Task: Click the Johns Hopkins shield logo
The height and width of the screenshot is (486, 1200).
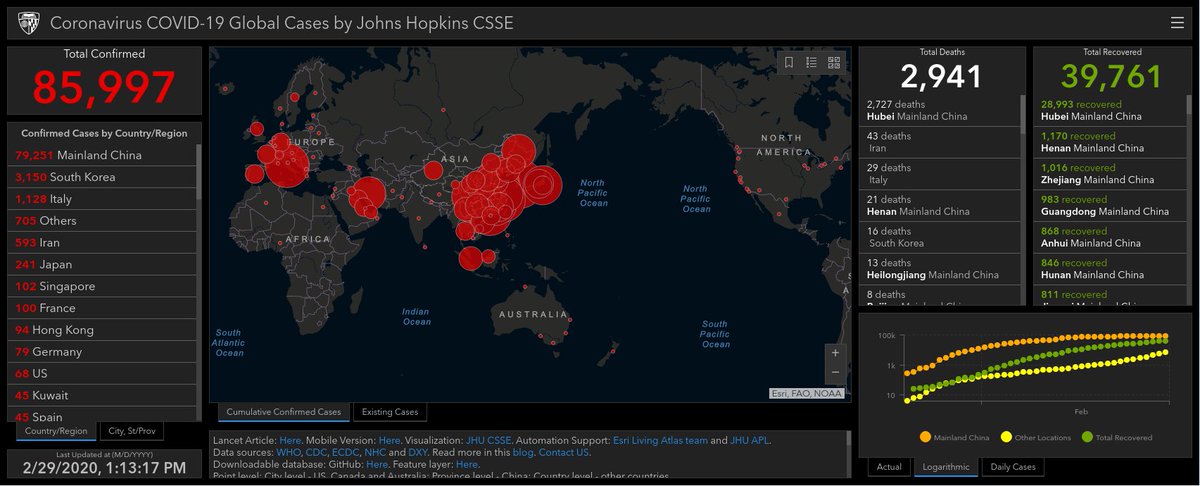Action: (x=30, y=23)
